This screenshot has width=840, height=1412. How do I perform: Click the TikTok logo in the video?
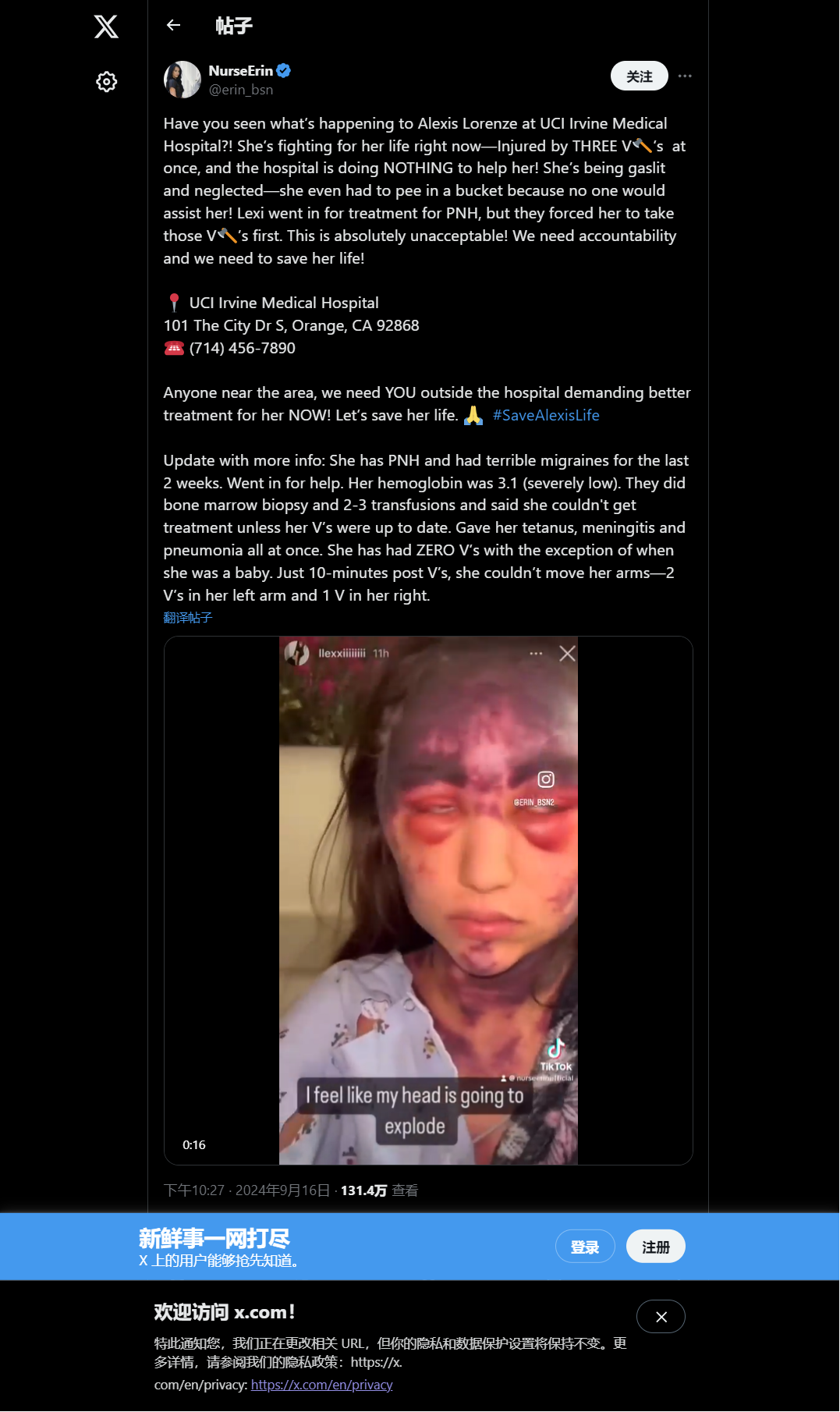click(x=556, y=1055)
